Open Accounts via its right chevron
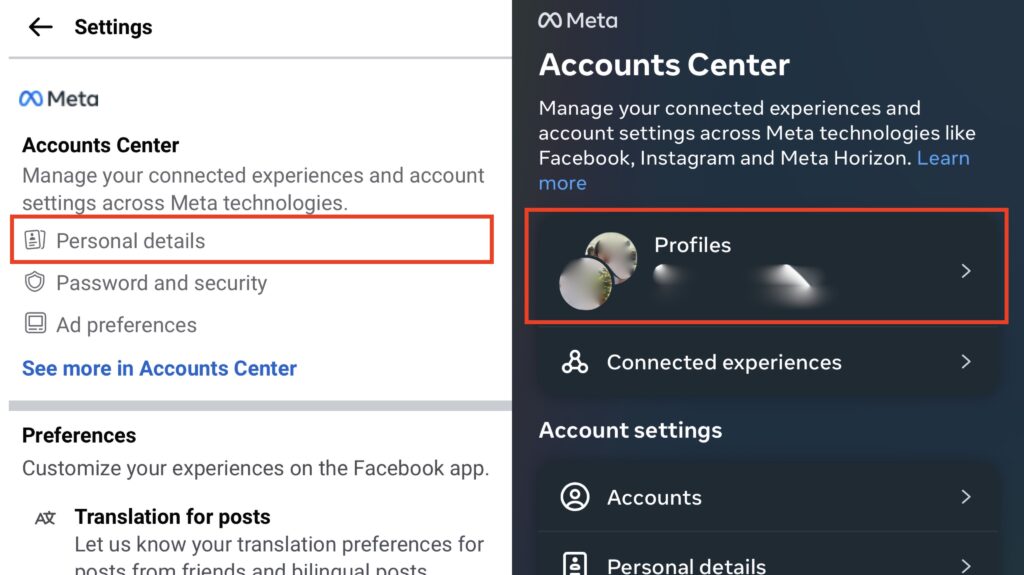The height and width of the screenshot is (575, 1024). (x=965, y=497)
